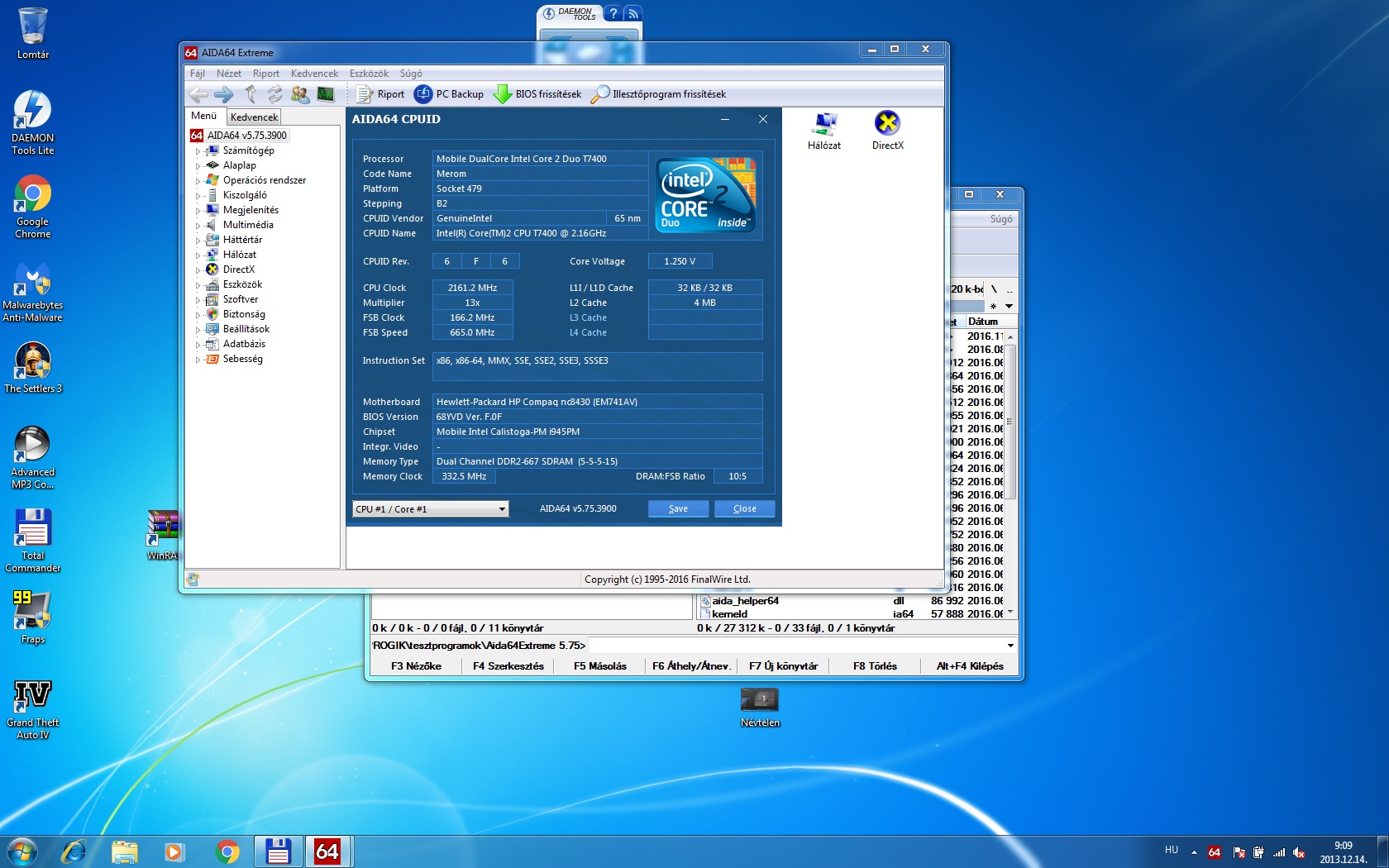
Task: Minimize the AIDA64 CPUID panel
Action: (x=725, y=120)
